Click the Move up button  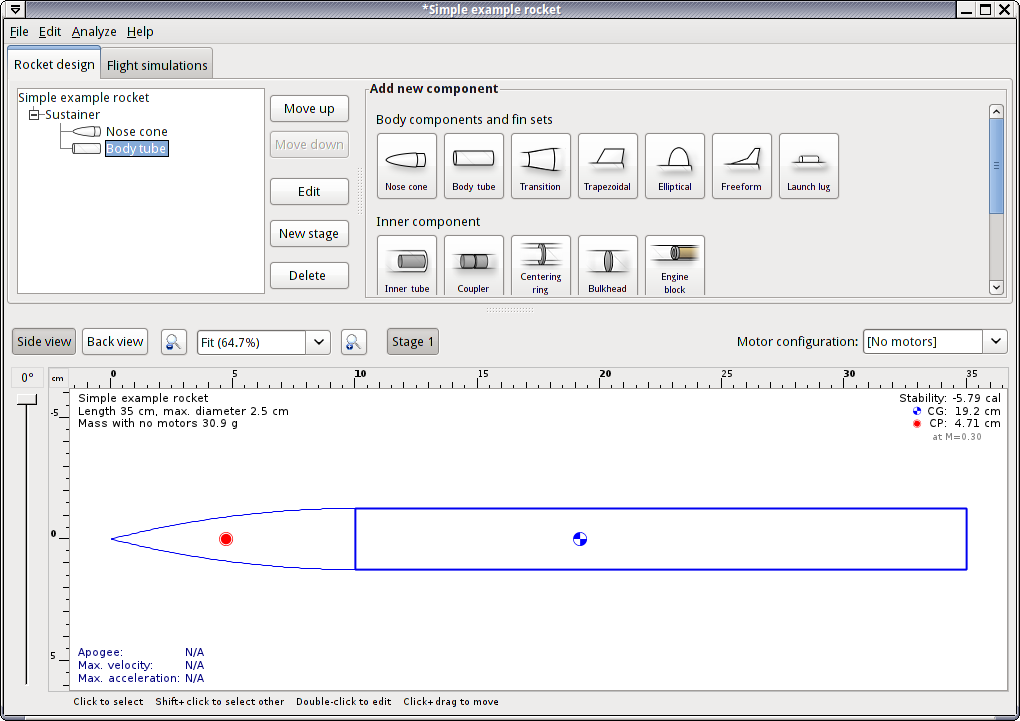(309, 109)
